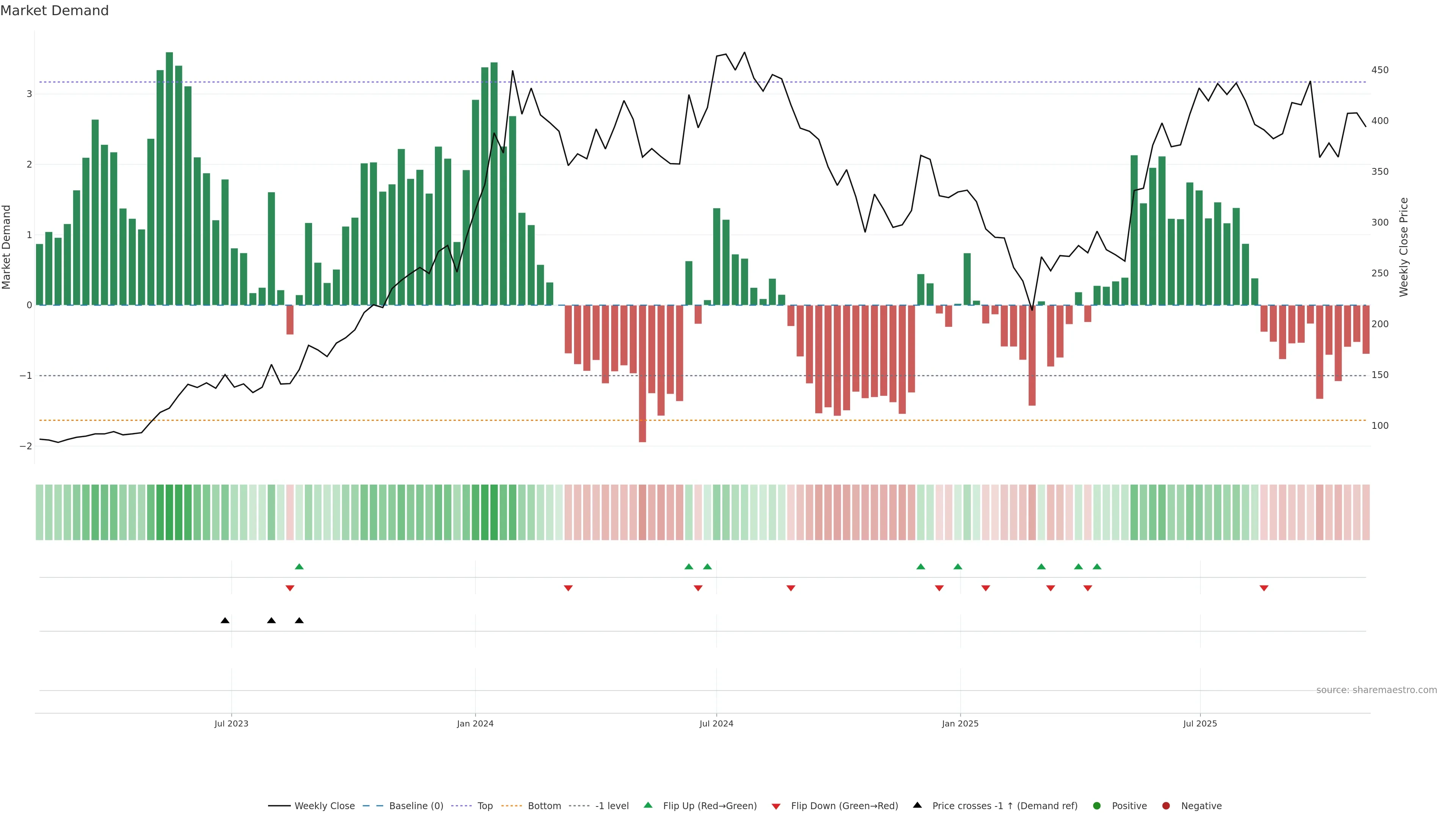This screenshot has height=819, width=1456.
Task: Click the Market Demand chart title
Action: pyautogui.click(x=54, y=11)
